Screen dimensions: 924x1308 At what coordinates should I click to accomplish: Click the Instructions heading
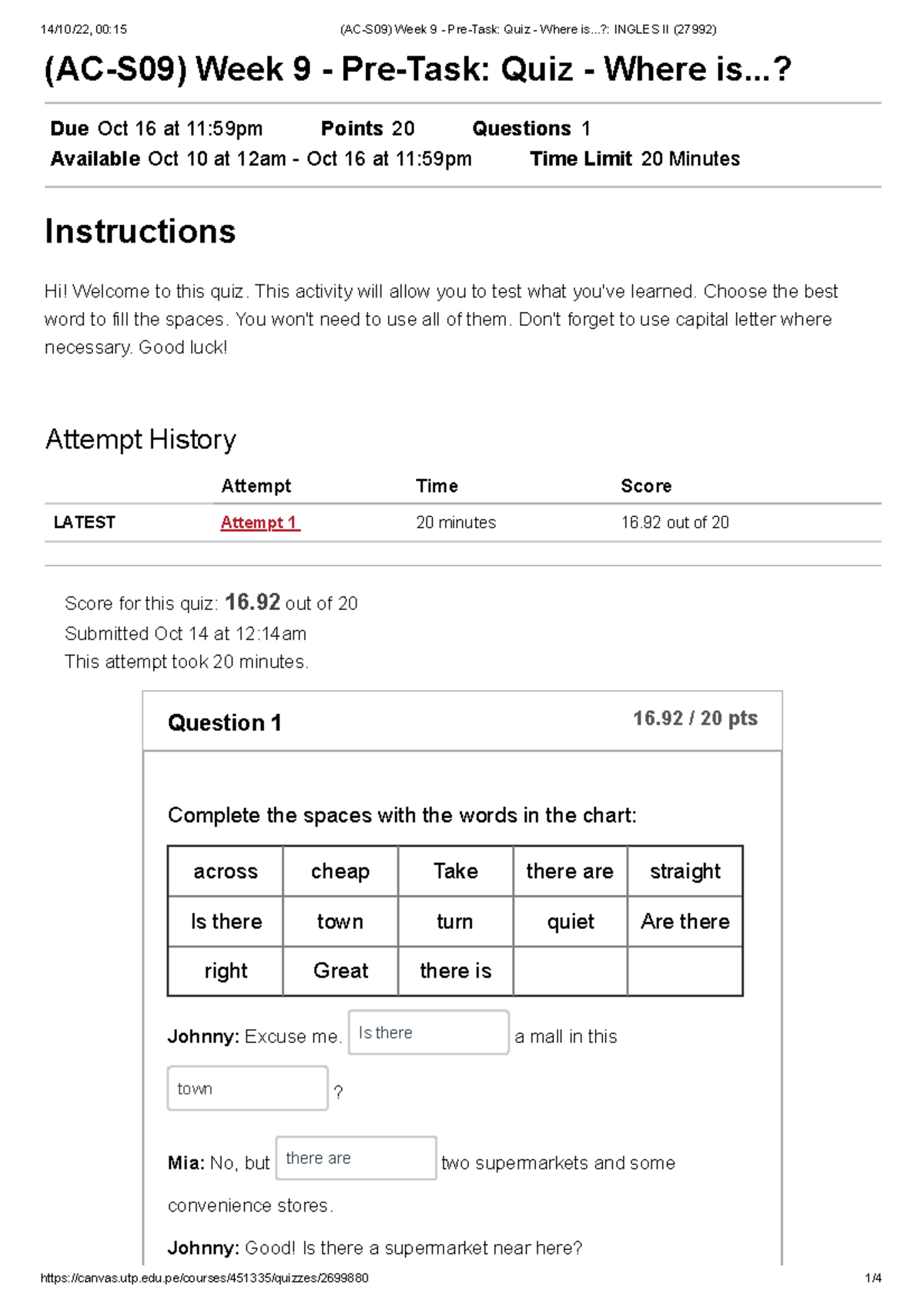click(140, 231)
